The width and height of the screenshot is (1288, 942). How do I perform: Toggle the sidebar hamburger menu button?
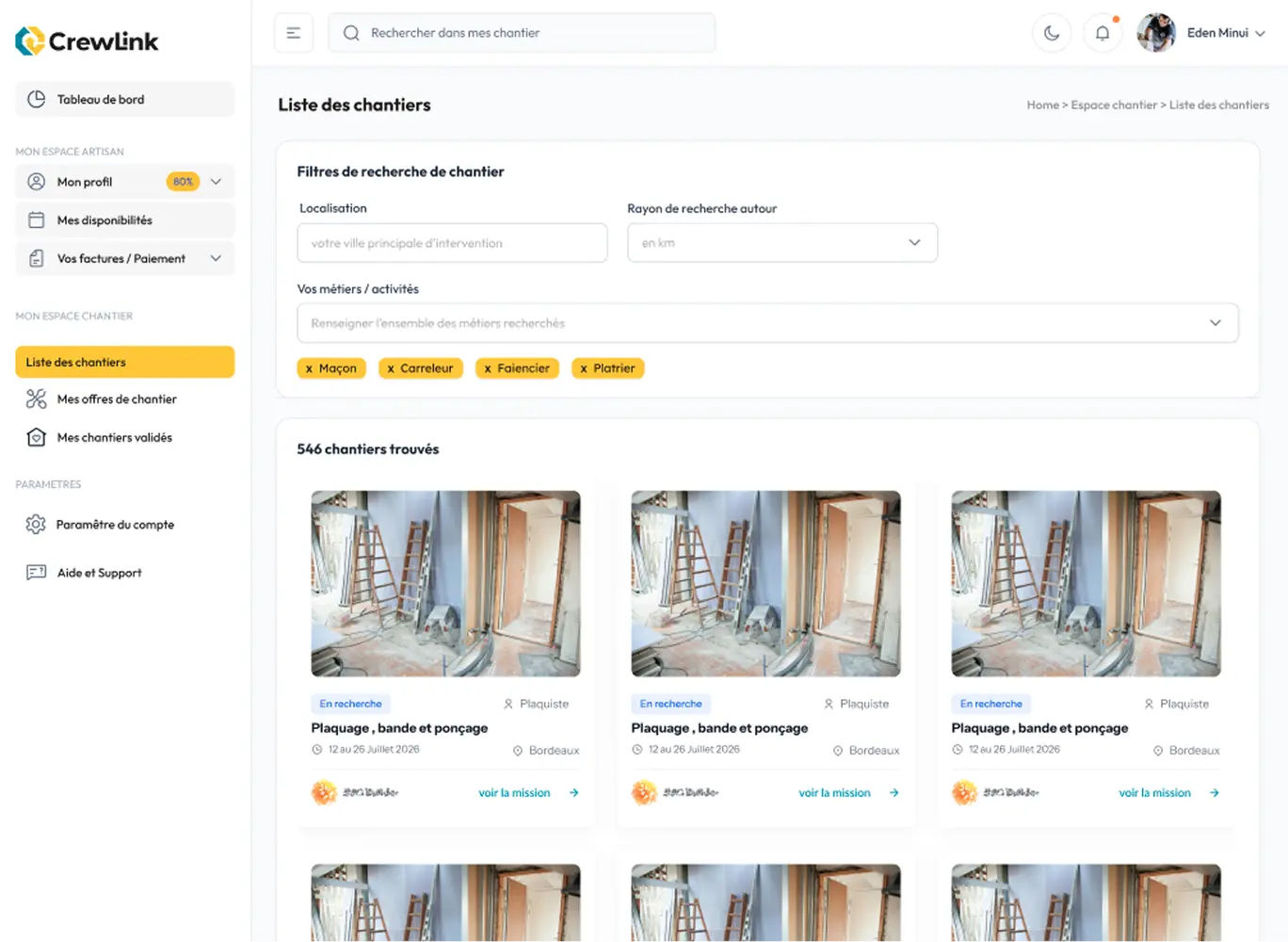[294, 33]
